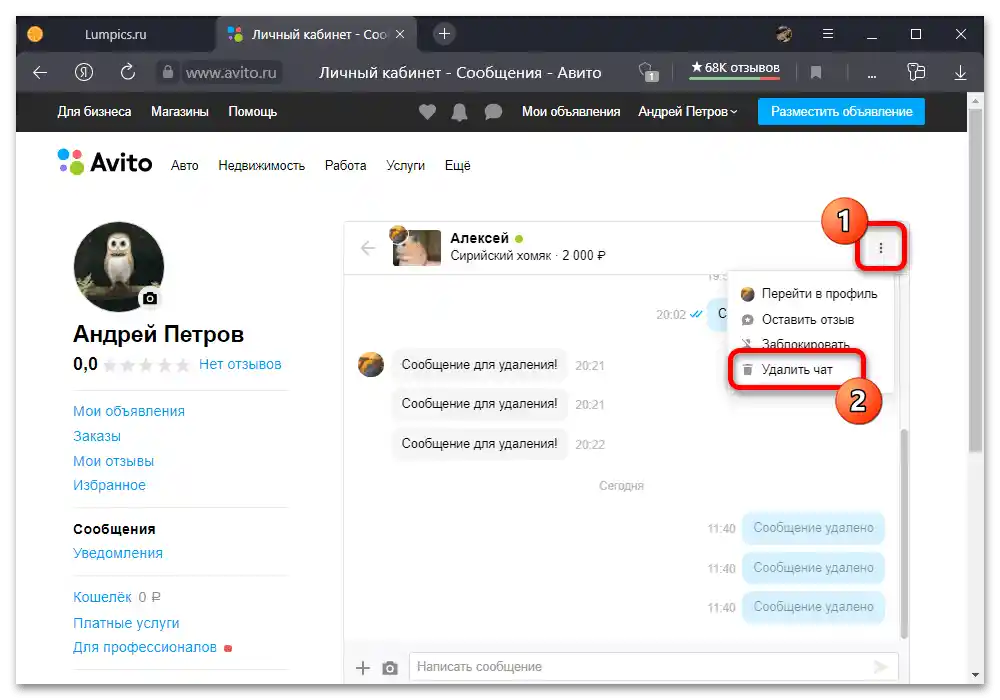Image resolution: width=1000 pixels, height=700 pixels.
Task: Open Платные услуги in sidebar
Action: pyautogui.click(x=126, y=623)
